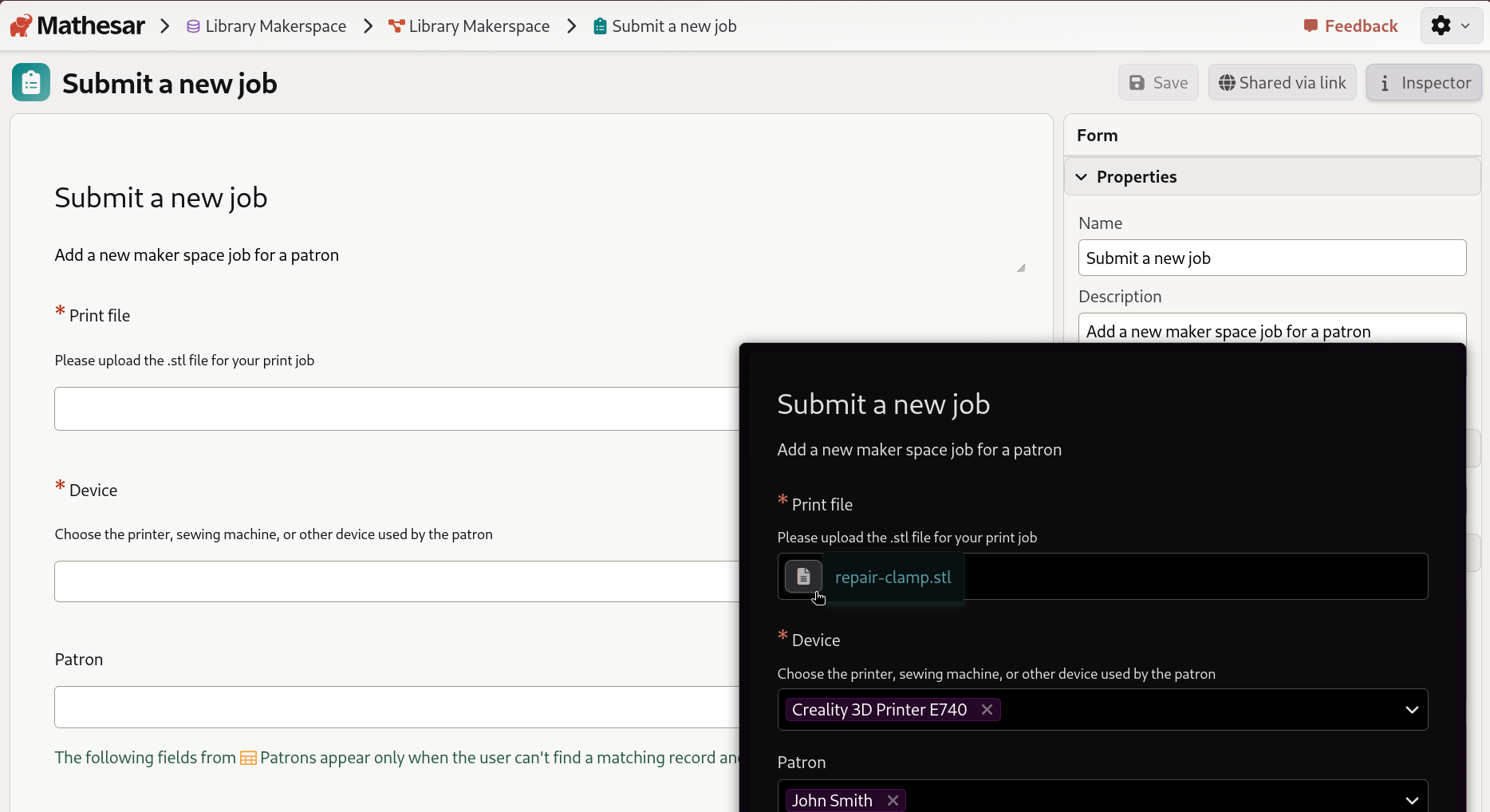The height and width of the screenshot is (812, 1490).
Task: Click the Mathesar elephant logo
Action: pyautogui.click(x=21, y=25)
